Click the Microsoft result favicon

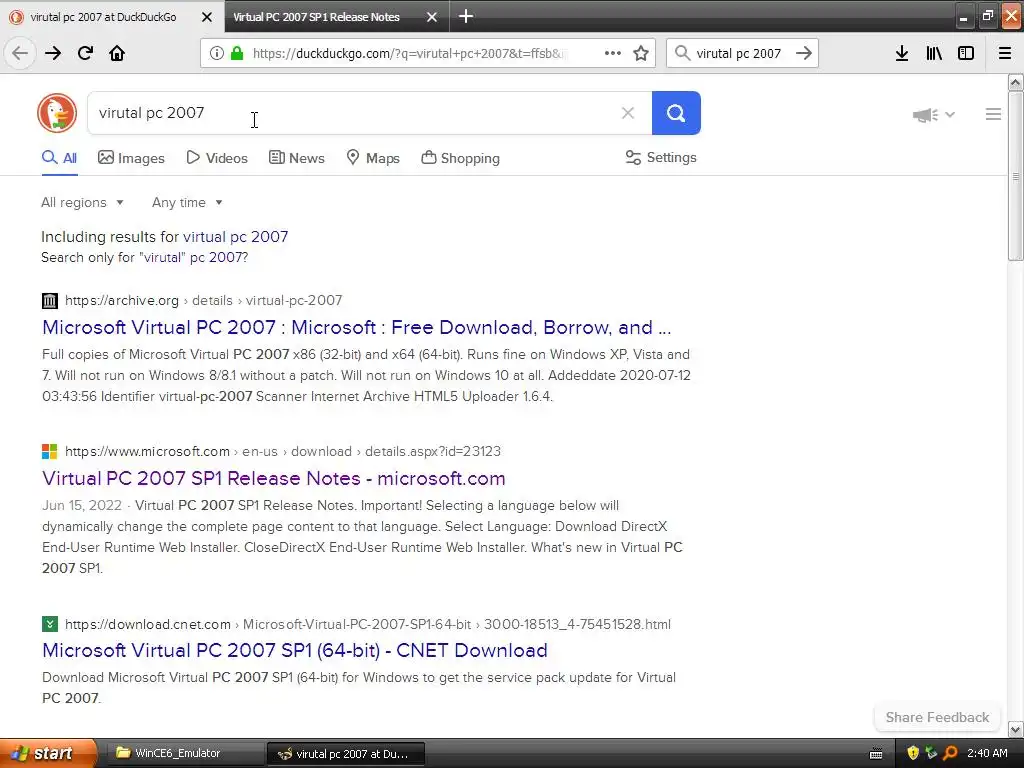[x=50, y=451]
